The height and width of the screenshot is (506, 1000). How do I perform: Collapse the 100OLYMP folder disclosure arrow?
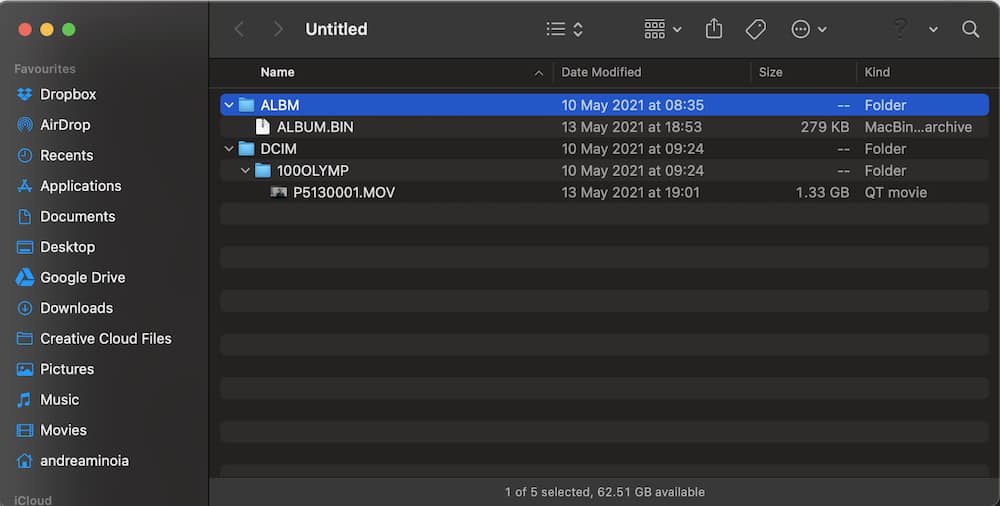246,170
